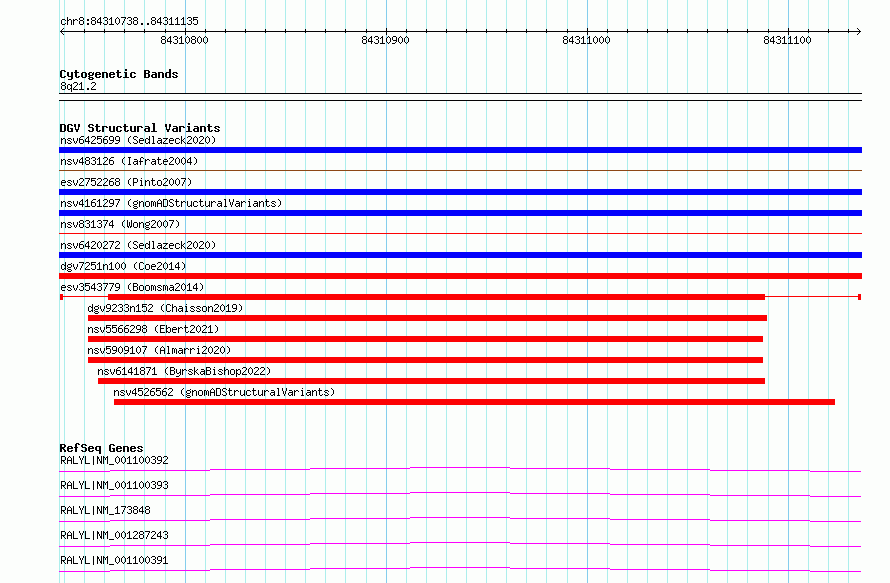Click the magenta line of RALYL|NM_173848
Image resolution: width=890 pixels, height=583 pixels.
coord(460,519)
